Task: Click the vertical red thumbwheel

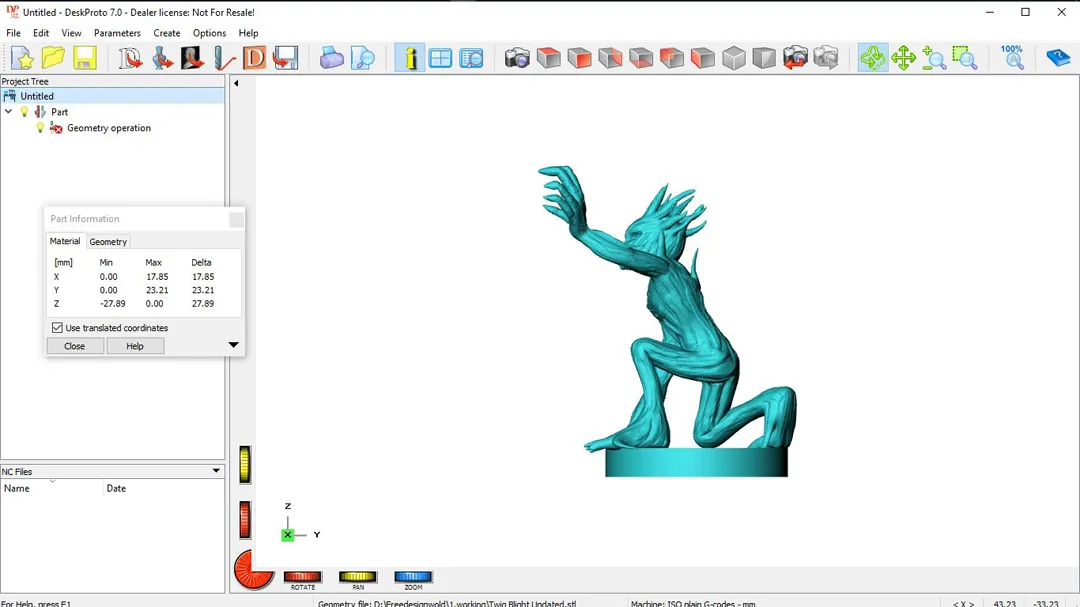Action: coord(245,519)
